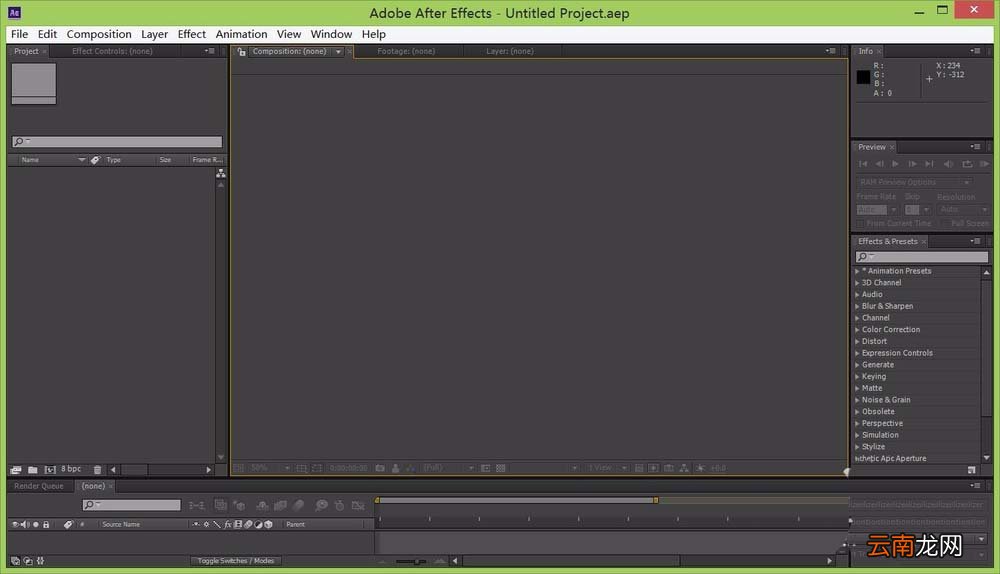Open the Effect menu

pos(191,34)
